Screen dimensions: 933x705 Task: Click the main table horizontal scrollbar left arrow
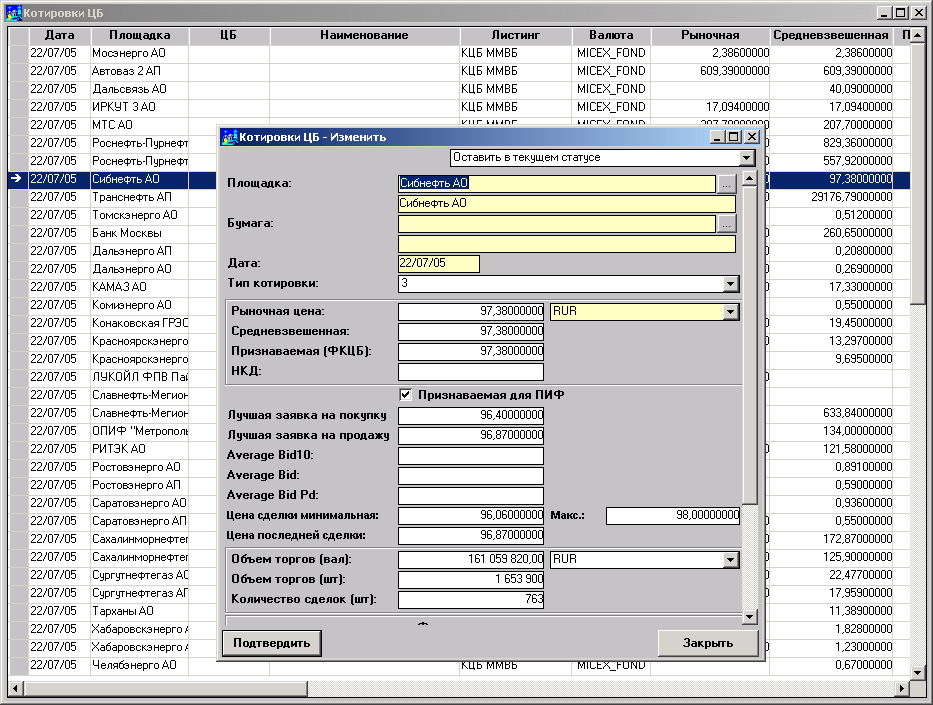[x=16, y=688]
